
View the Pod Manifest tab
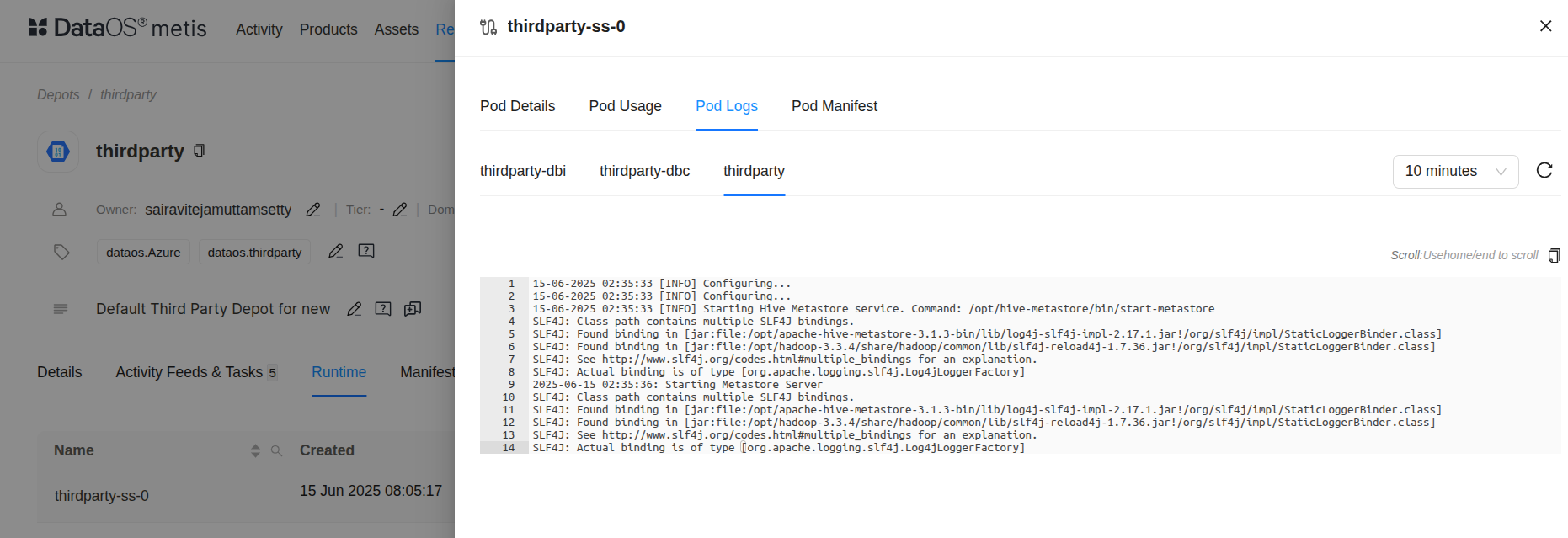[x=834, y=106]
